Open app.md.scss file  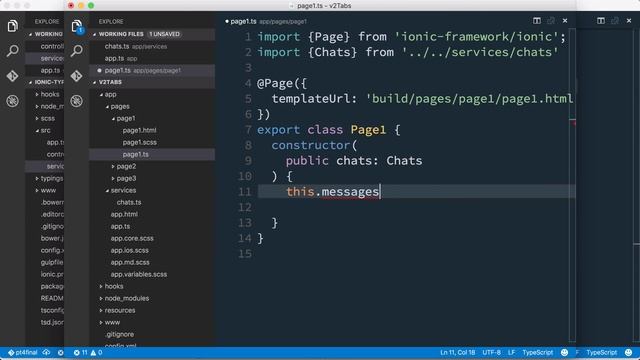click(x=130, y=262)
